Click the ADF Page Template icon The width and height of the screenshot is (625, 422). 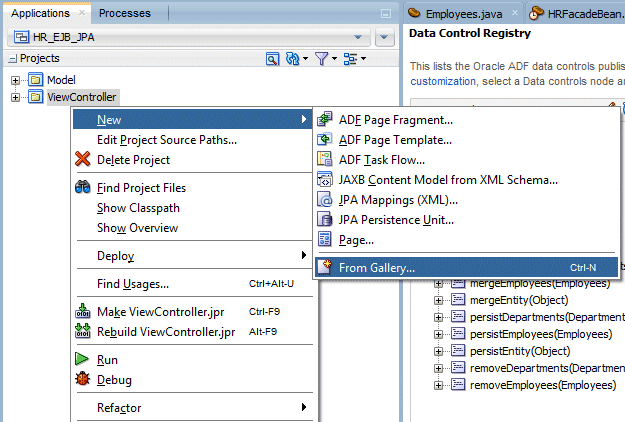(x=325, y=139)
